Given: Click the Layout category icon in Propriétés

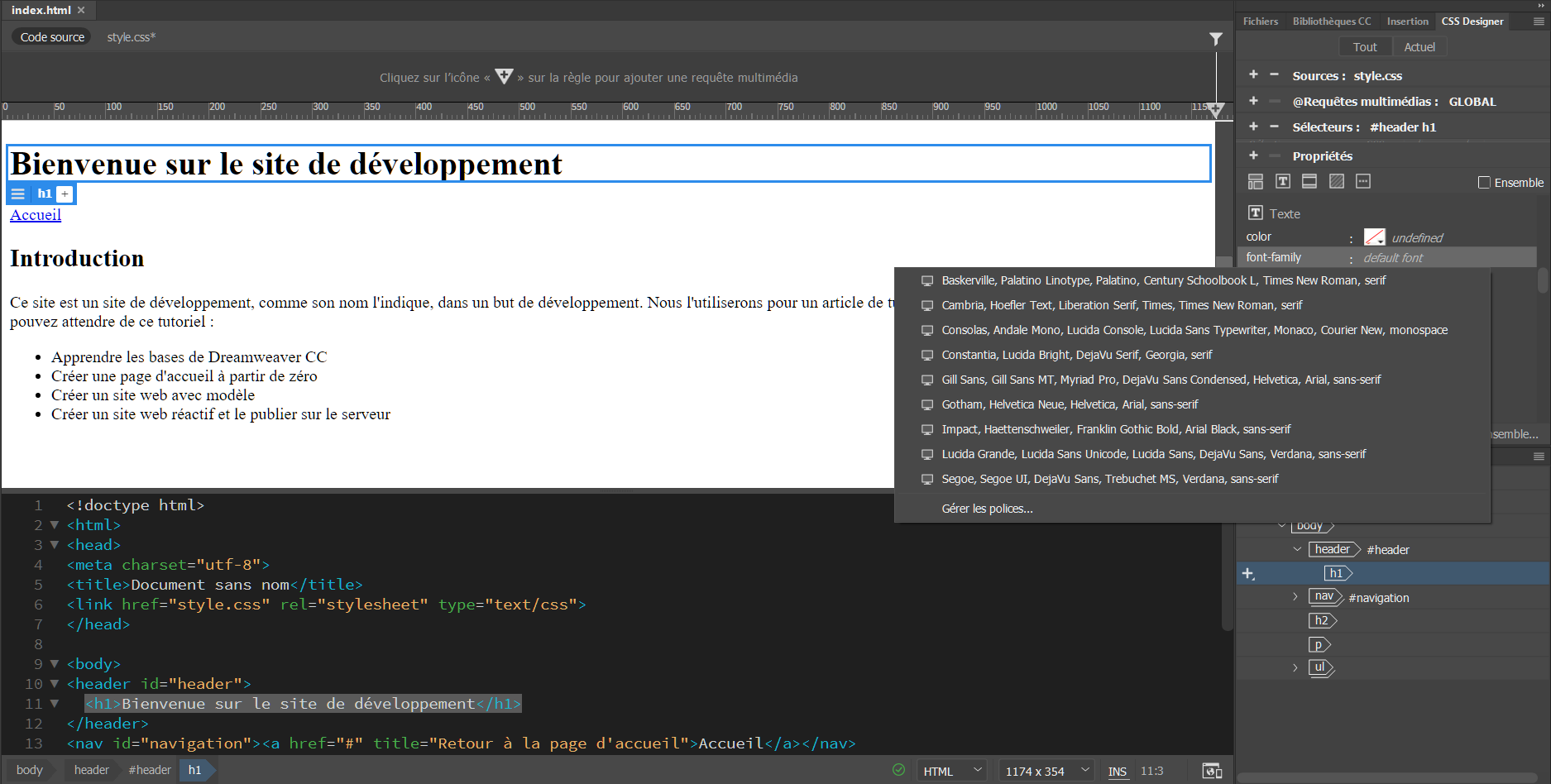Looking at the screenshot, I should coord(1255,182).
